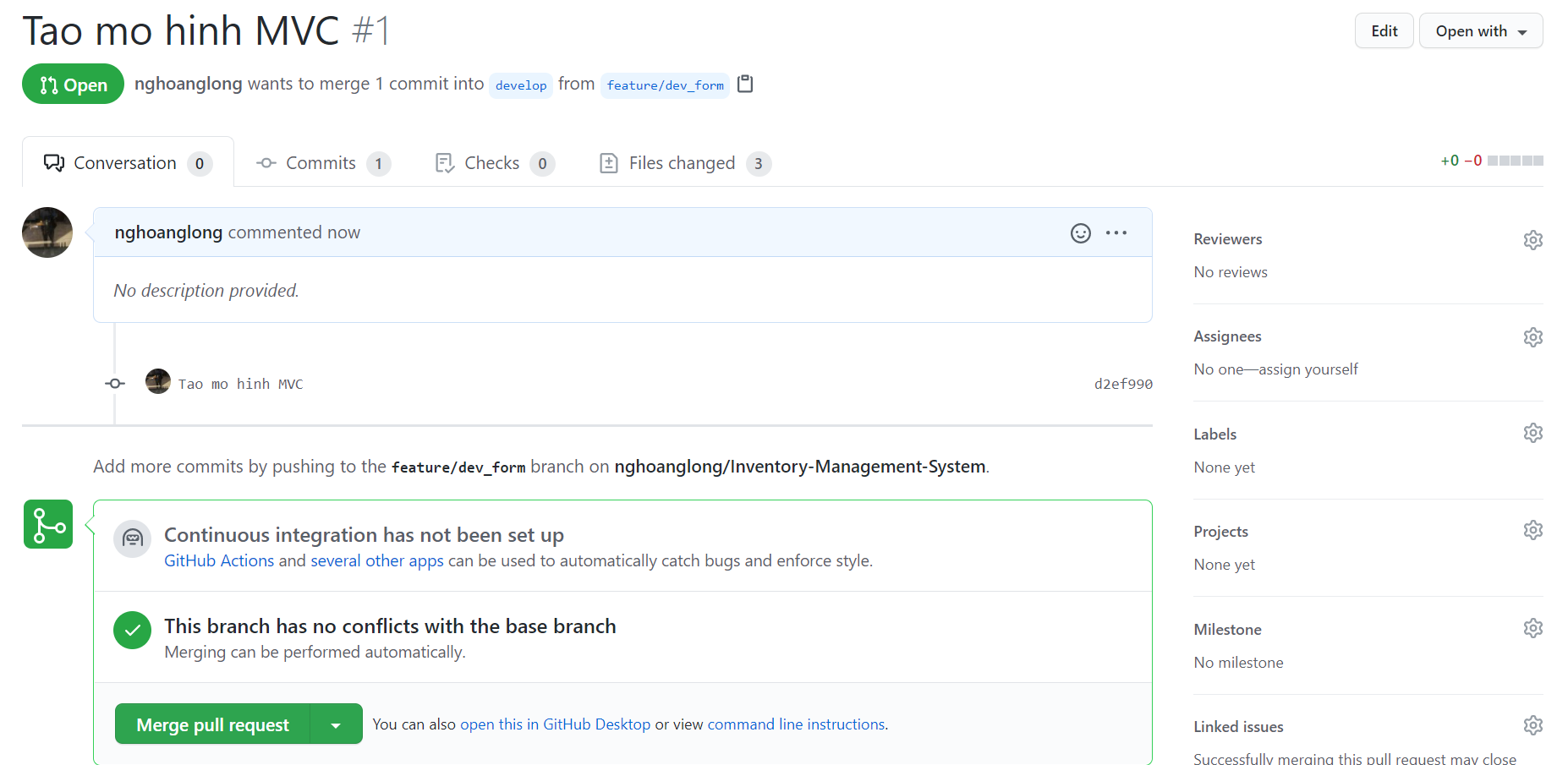Open the Linked issues settings gear
This screenshot has height=765, width=1568.
[x=1532, y=724]
